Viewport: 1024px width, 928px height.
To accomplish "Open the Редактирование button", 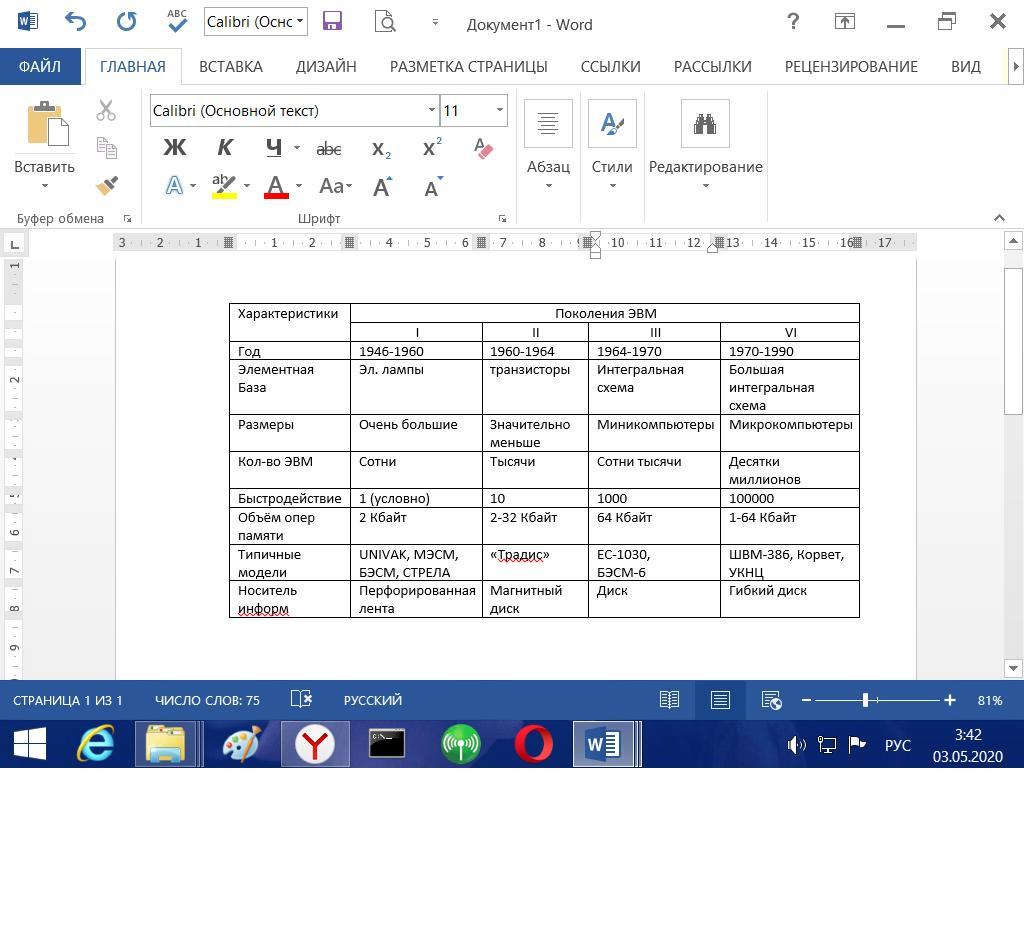I will pyautogui.click(x=705, y=145).
